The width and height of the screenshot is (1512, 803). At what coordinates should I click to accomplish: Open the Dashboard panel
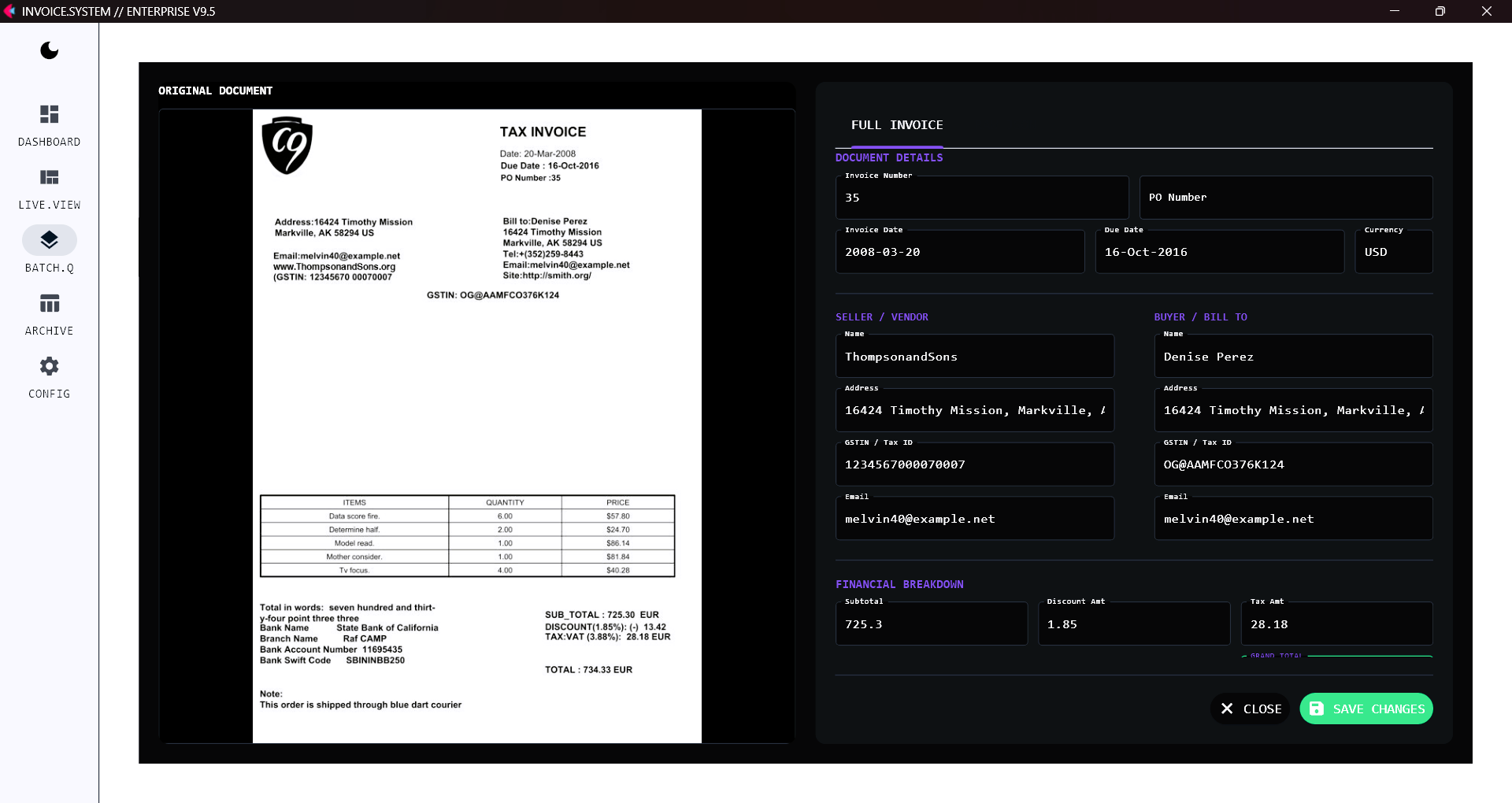pos(49,115)
